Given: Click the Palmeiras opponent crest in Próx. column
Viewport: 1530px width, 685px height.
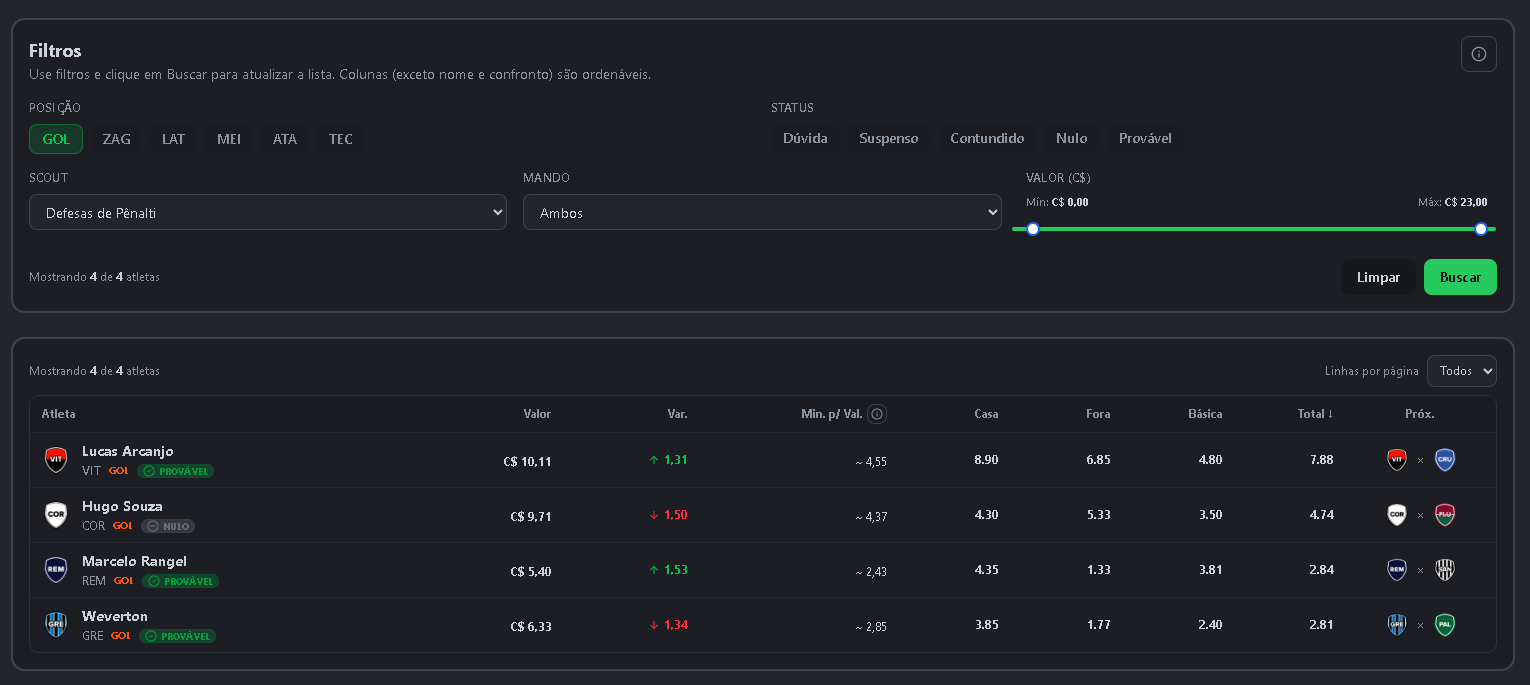Looking at the screenshot, I should tap(1444, 625).
